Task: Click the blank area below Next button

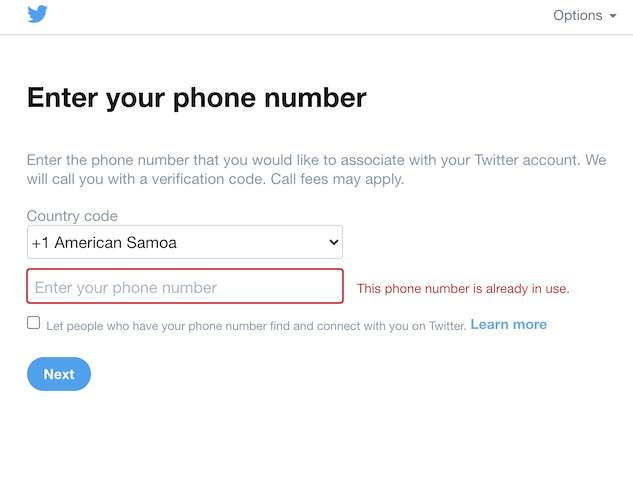Action: [300, 440]
